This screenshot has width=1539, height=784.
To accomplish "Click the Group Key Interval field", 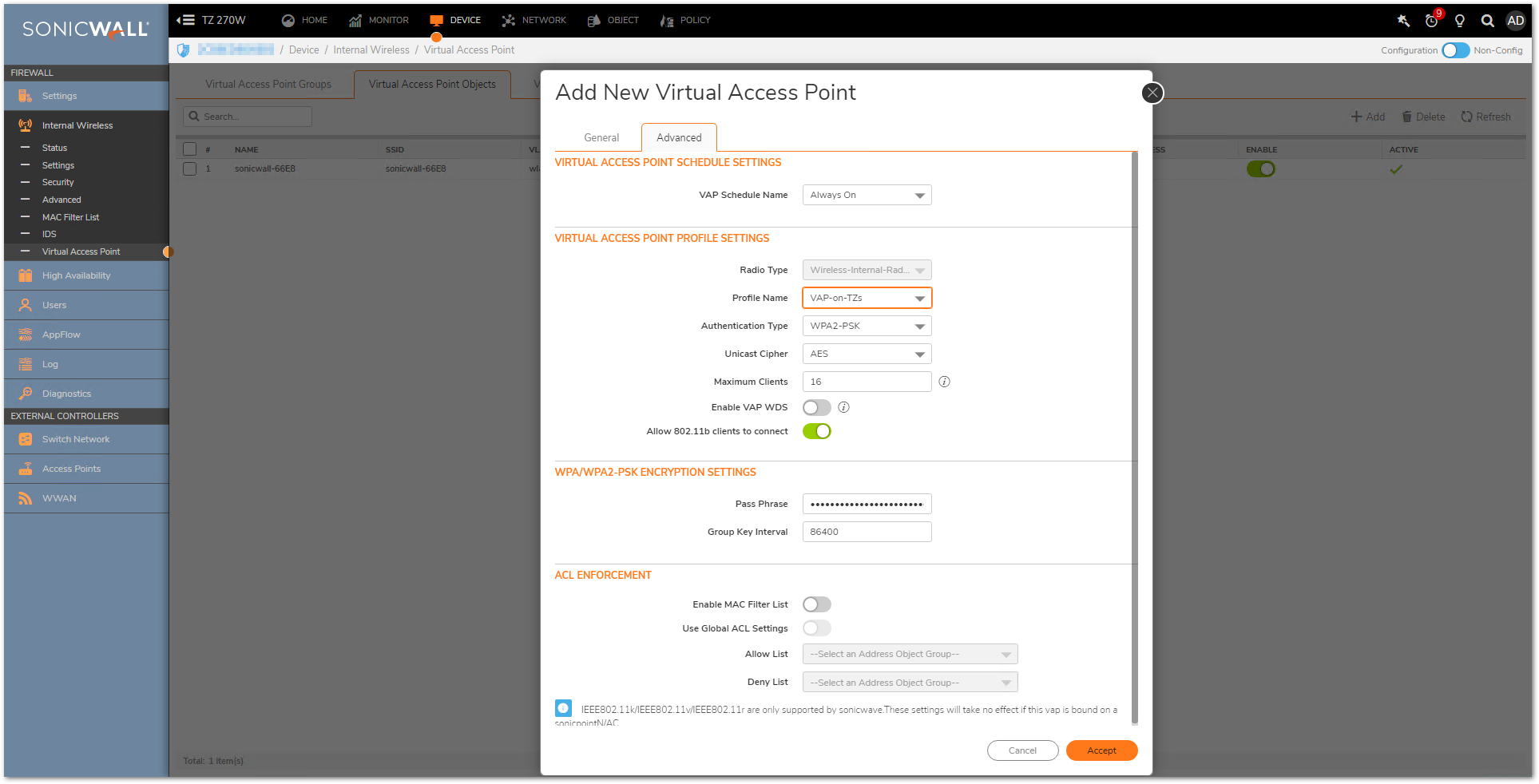I will (867, 532).
